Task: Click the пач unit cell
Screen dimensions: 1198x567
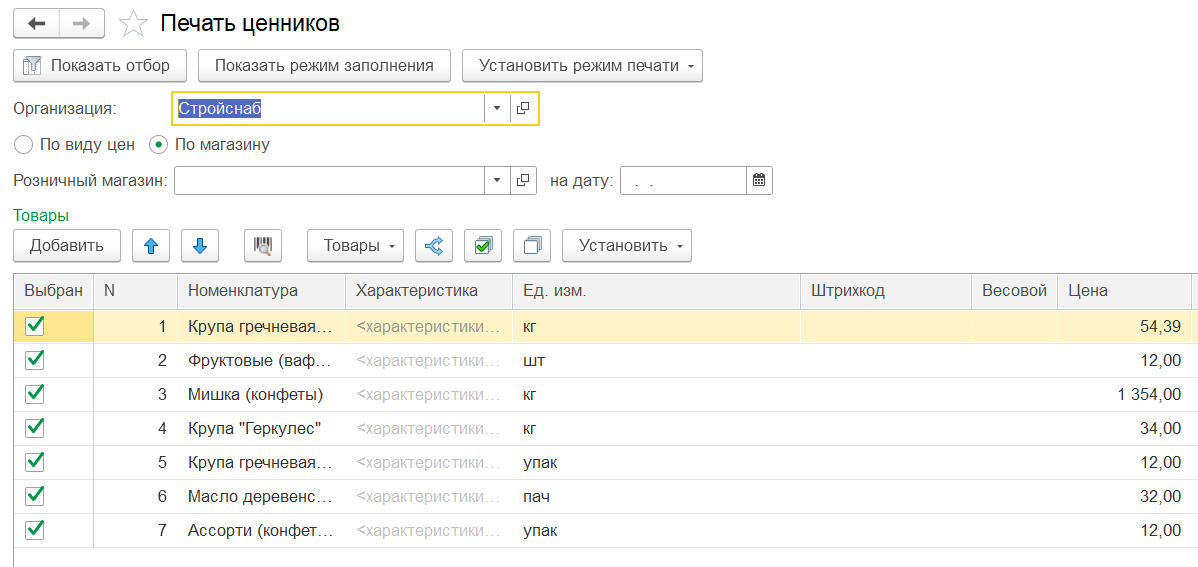Action: click(x=656, y=497)
